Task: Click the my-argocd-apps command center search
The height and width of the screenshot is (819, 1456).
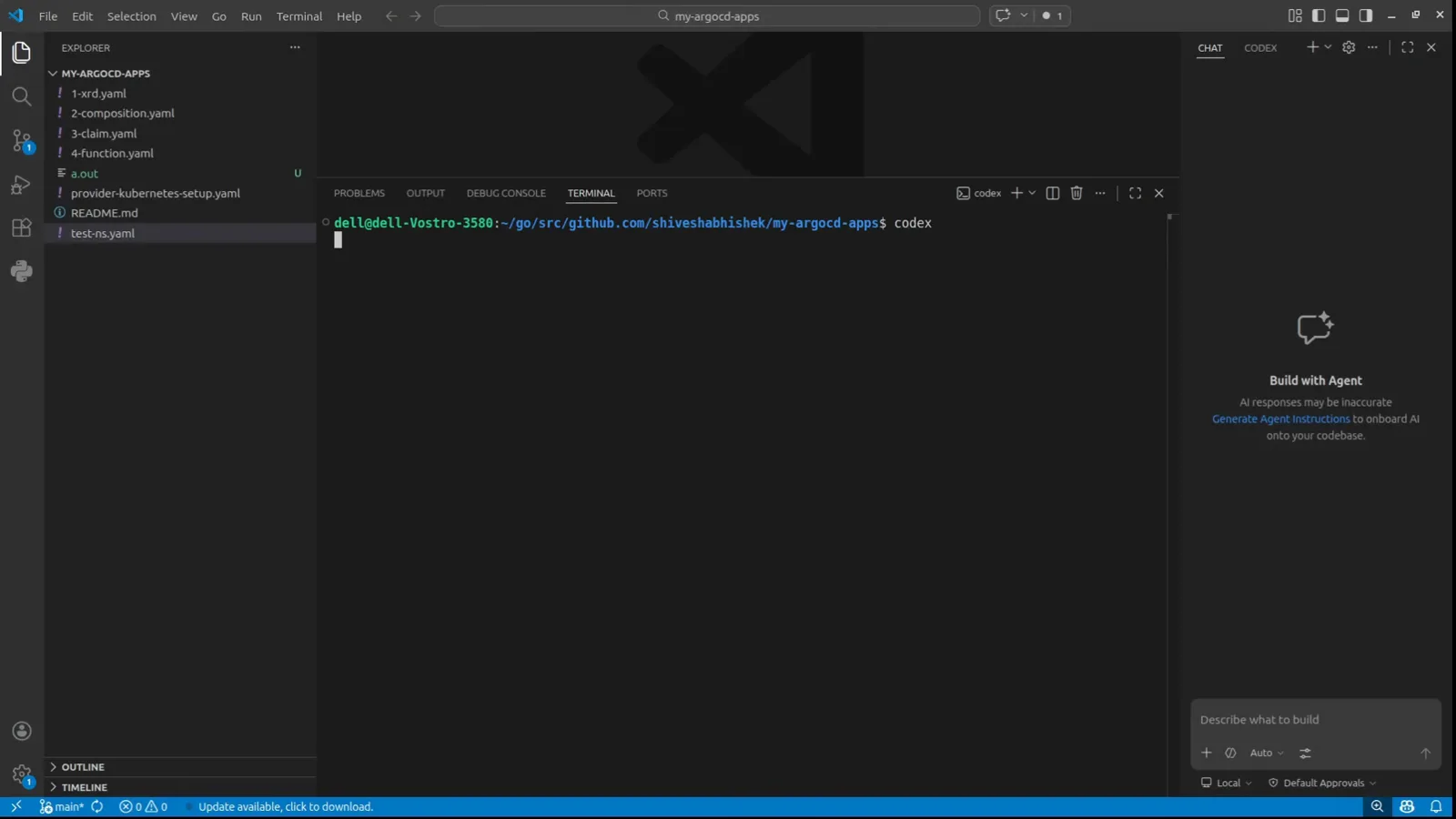Action: click(x=707, y=15)
